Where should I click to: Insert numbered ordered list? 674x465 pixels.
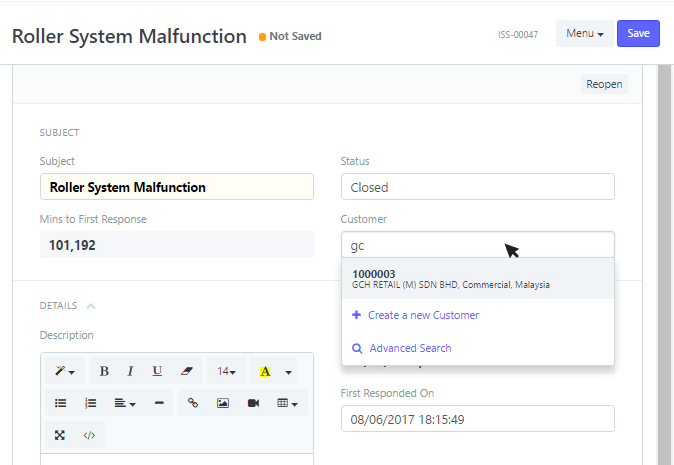(x=90, y=403)
